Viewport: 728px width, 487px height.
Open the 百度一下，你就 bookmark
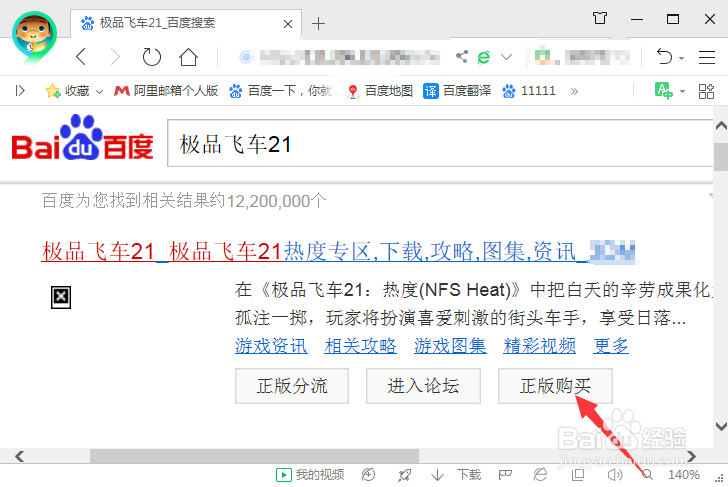tap(281, 91)
